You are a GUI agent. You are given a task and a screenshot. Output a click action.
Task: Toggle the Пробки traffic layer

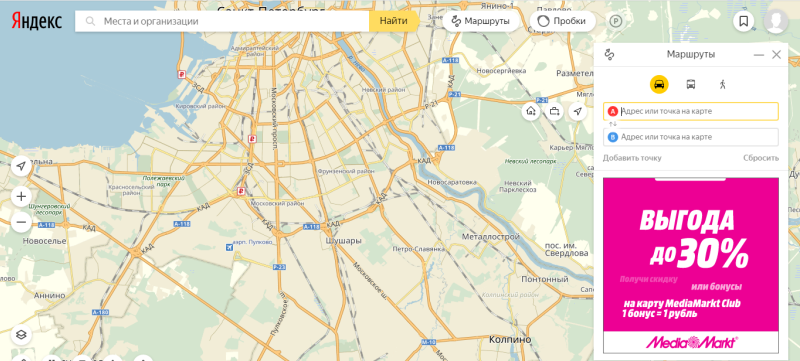point(563,21)
